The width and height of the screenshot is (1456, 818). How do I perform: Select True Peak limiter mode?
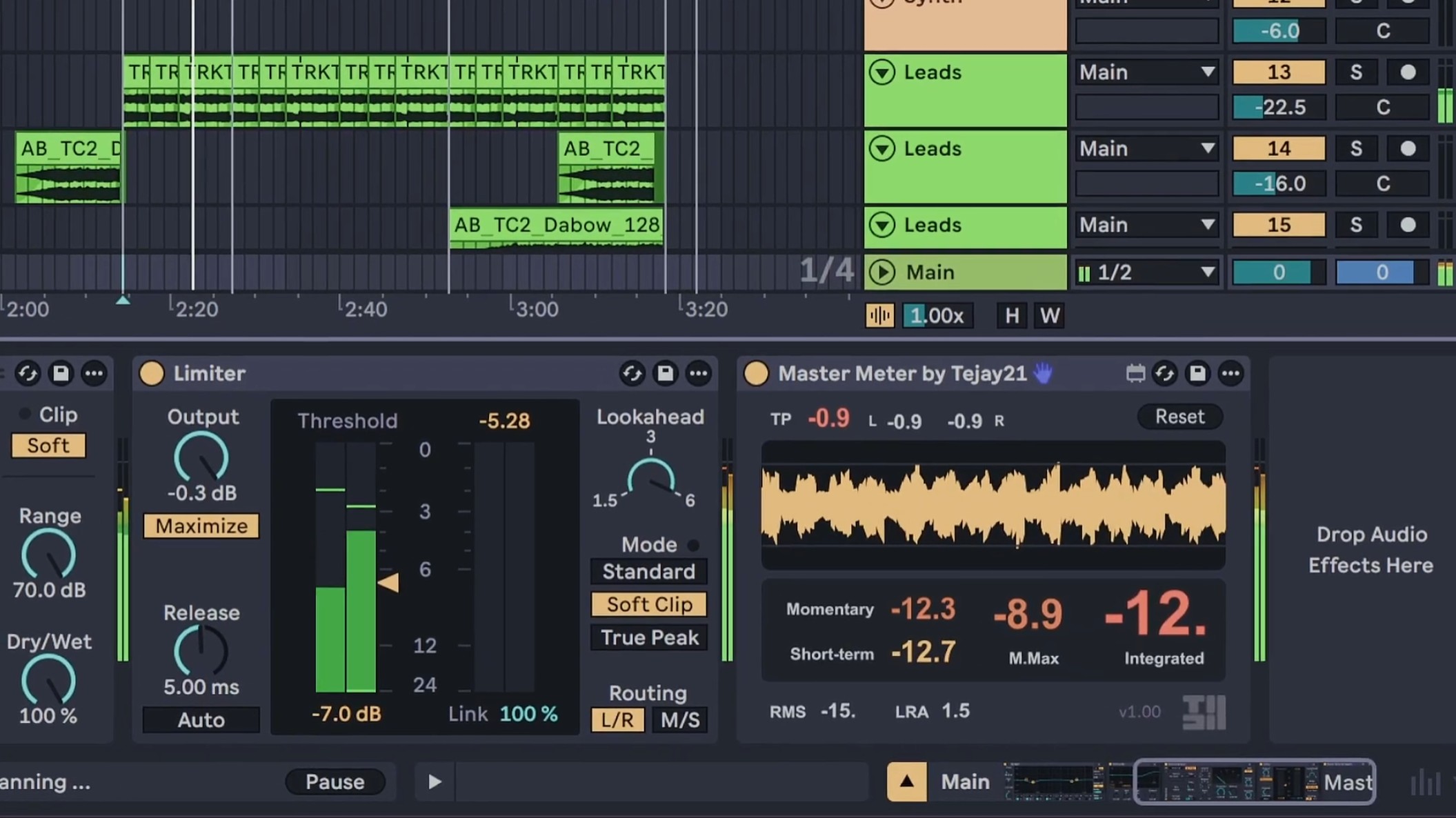648,637
